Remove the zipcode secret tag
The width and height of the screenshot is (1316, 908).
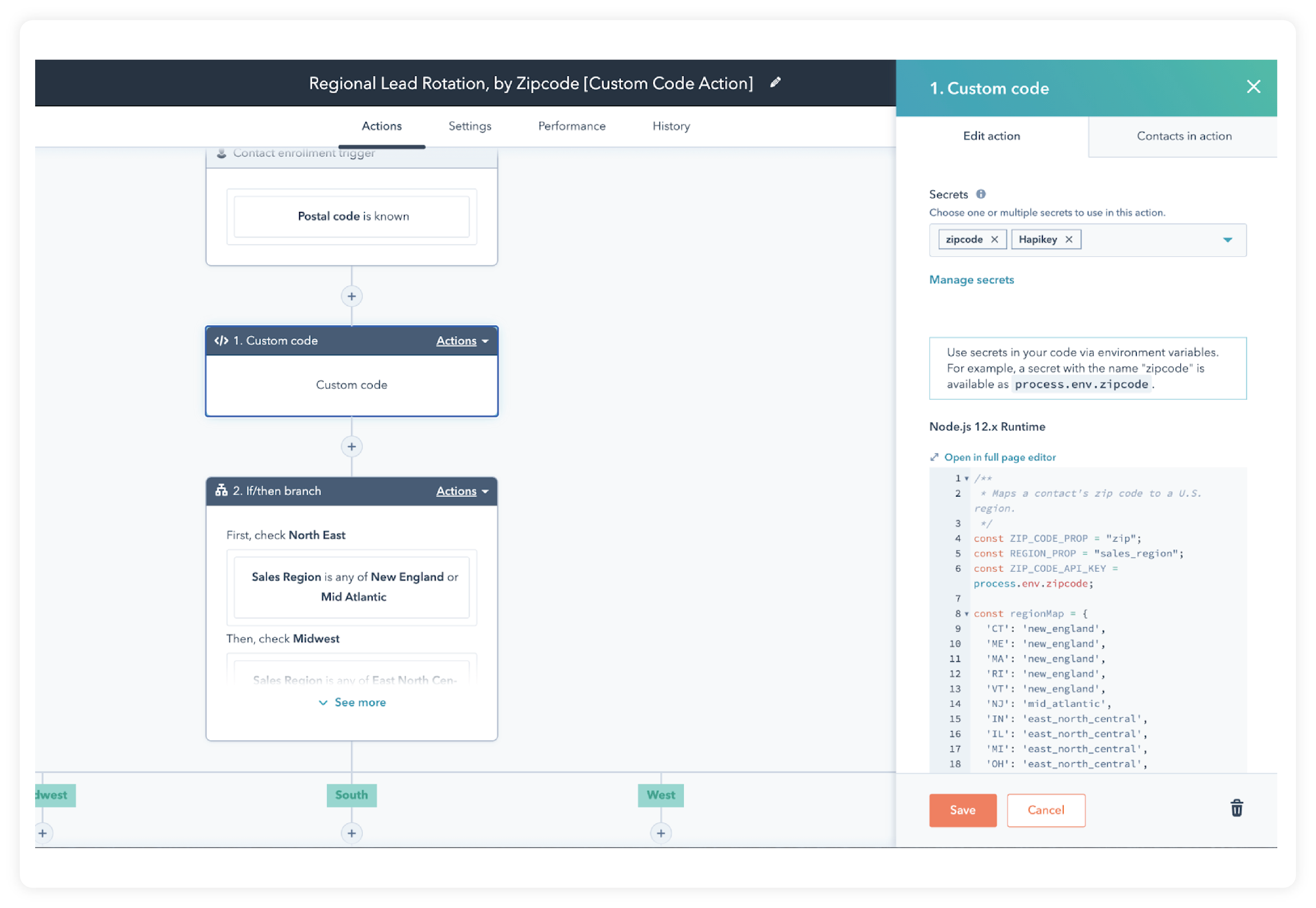coord(994,239)
